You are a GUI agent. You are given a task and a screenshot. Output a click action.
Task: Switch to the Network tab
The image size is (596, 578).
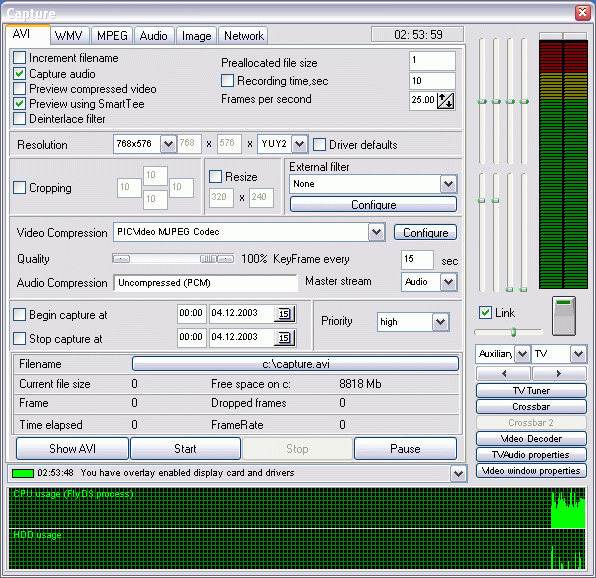[244, 36]
